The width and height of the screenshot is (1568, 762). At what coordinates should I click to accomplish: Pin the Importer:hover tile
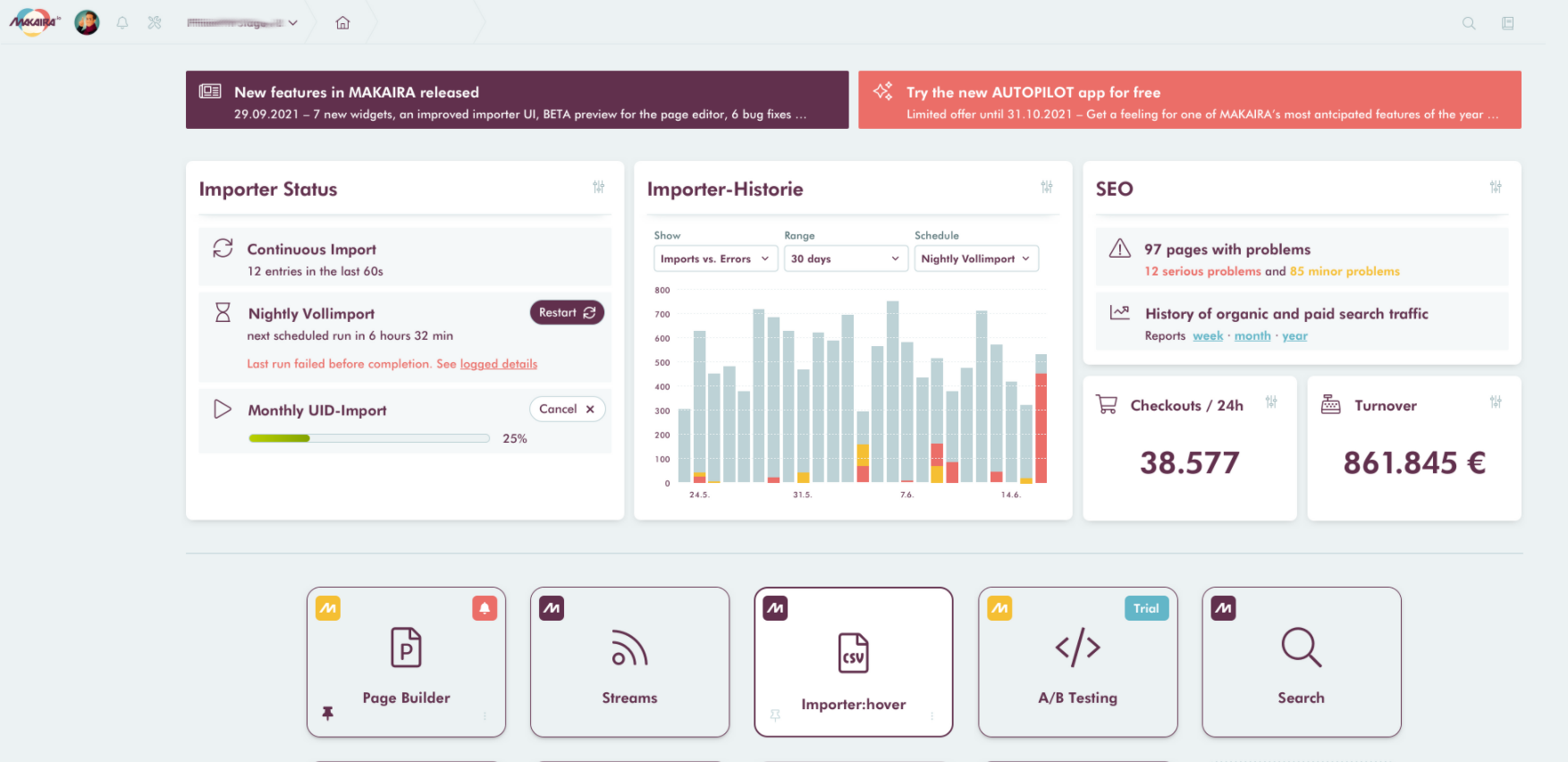point(775,715)
